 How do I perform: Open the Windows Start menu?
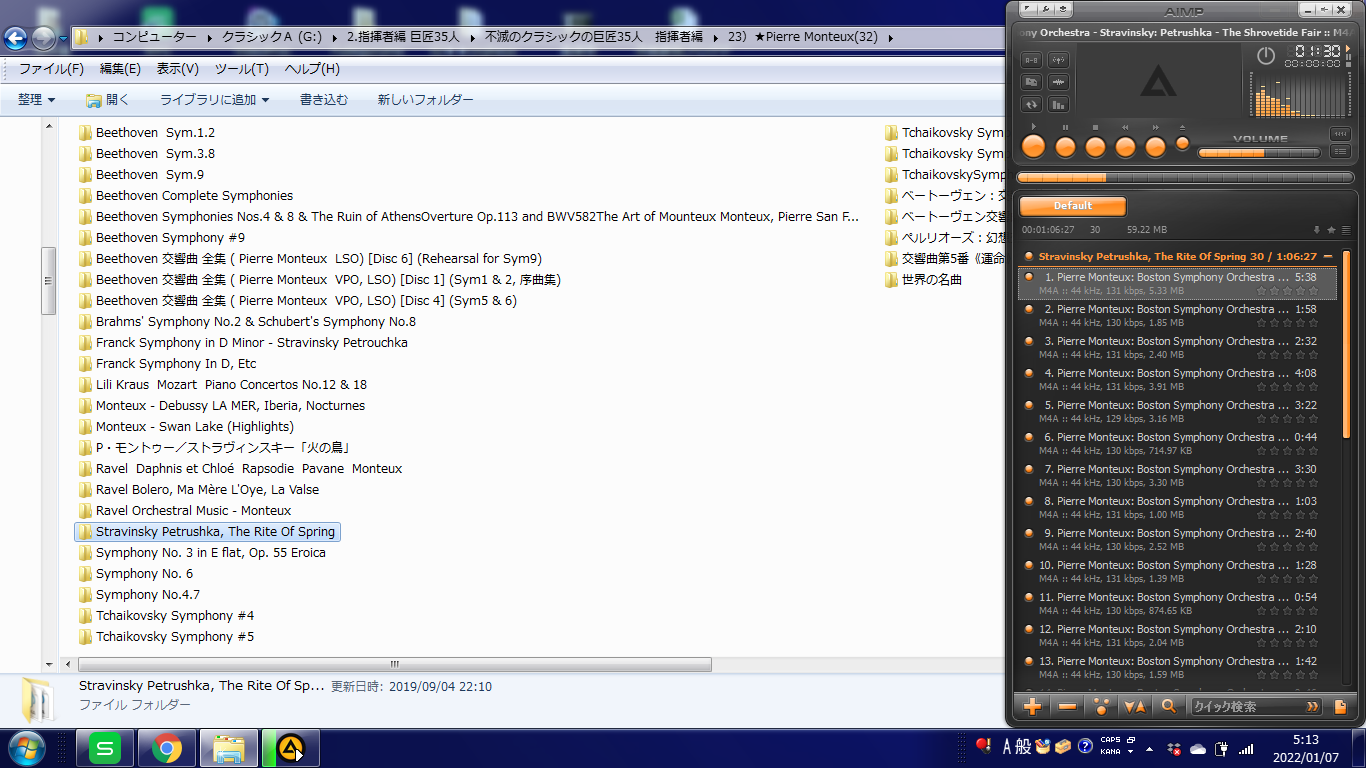pyautogui.click(x=25, y=748)
